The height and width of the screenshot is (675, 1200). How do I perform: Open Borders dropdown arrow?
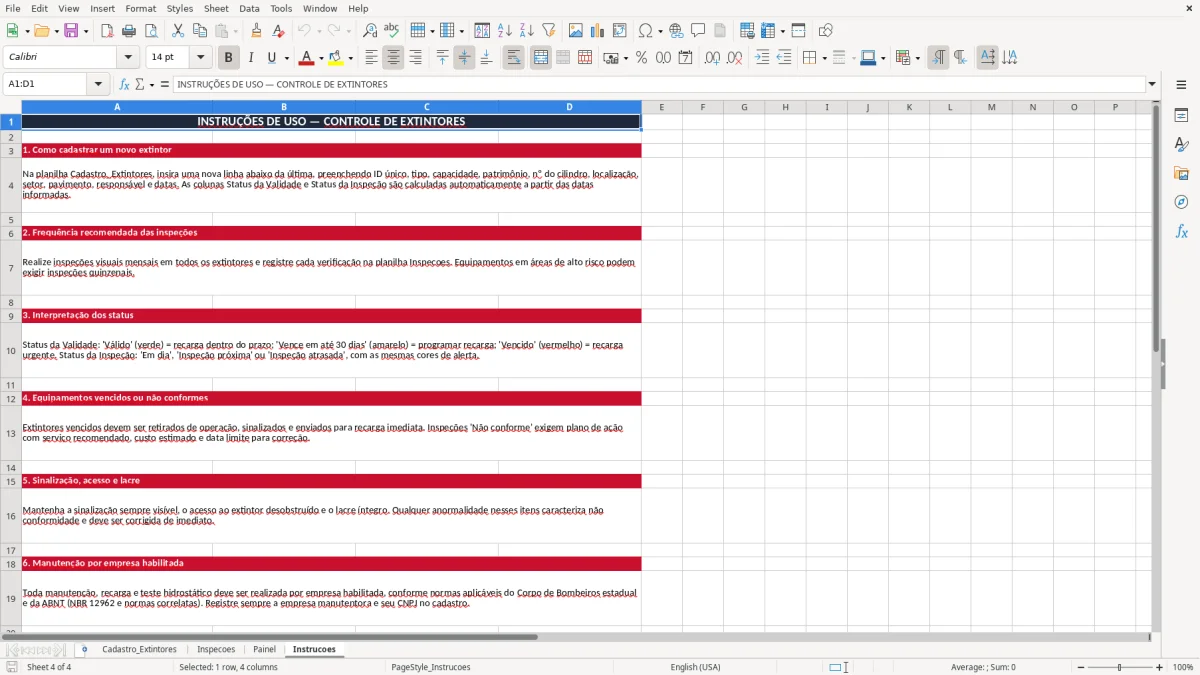coord(824,58)
